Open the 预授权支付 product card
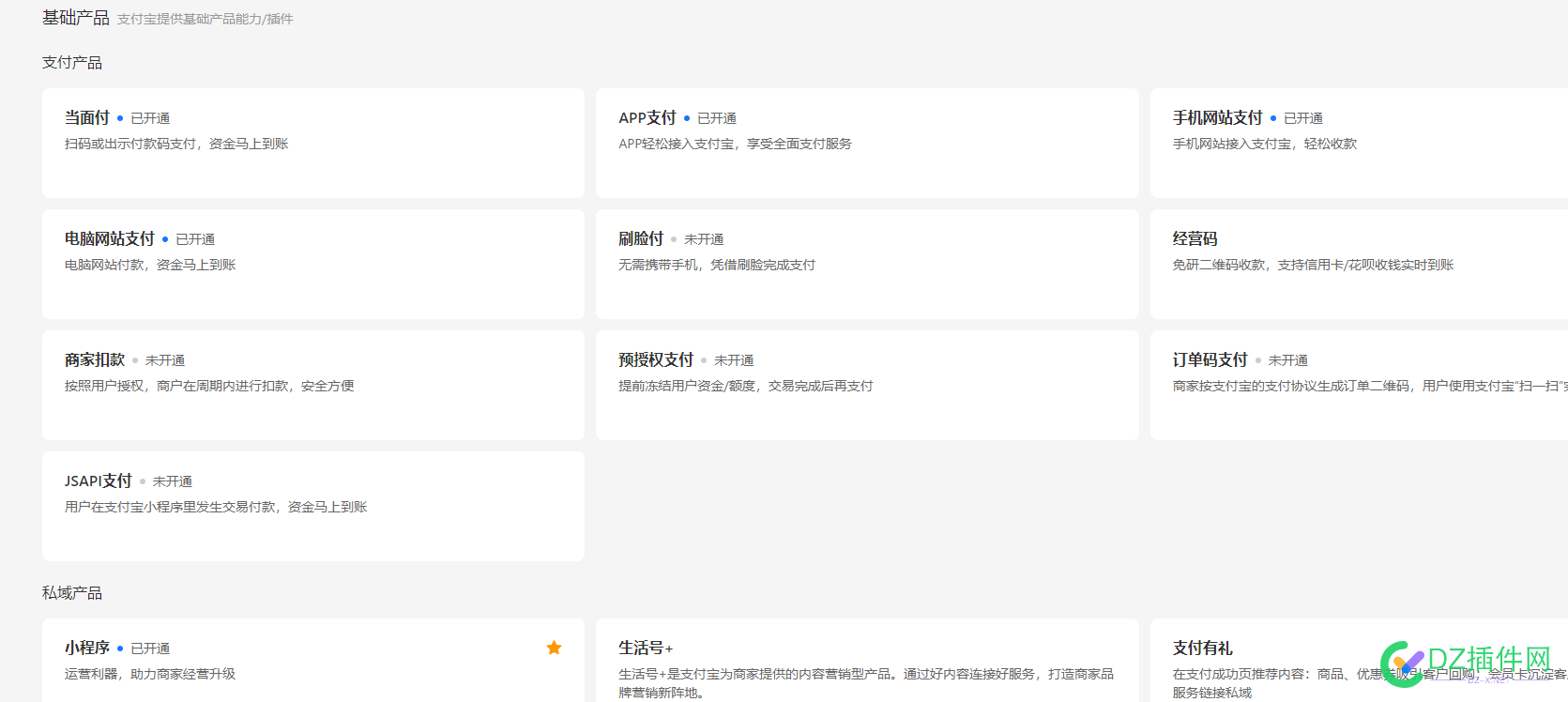 867,385
